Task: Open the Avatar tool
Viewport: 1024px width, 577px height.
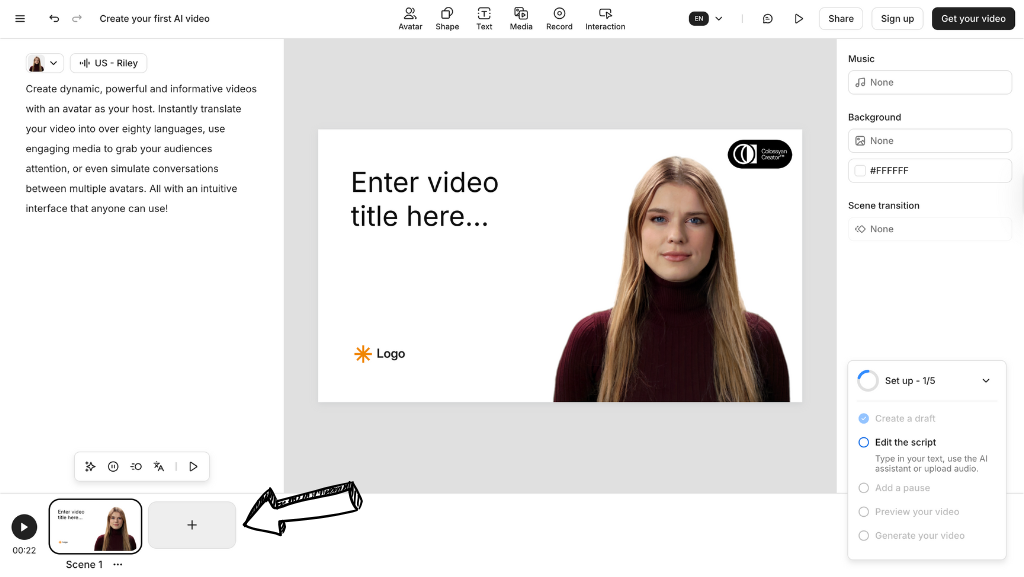Action: click(410, 18)
